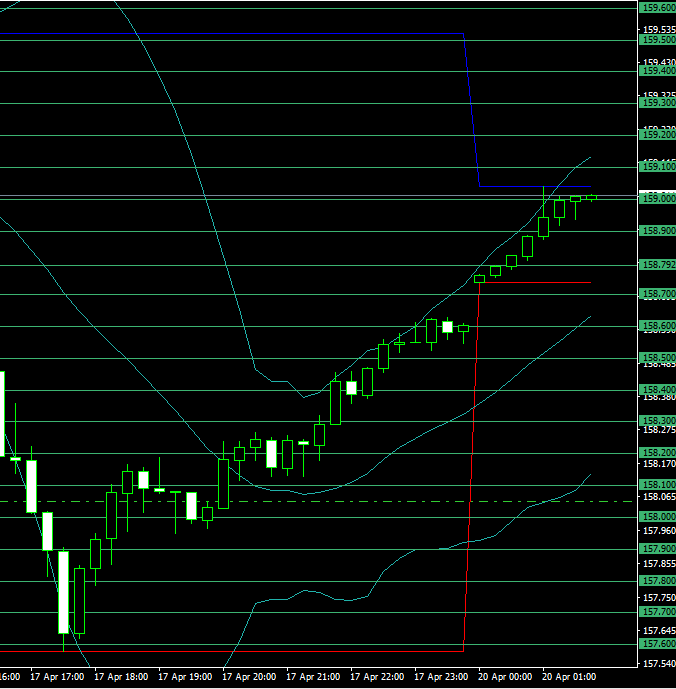
Task: Select the 17 Apr 23:00 time label
Action: [441, 677]
